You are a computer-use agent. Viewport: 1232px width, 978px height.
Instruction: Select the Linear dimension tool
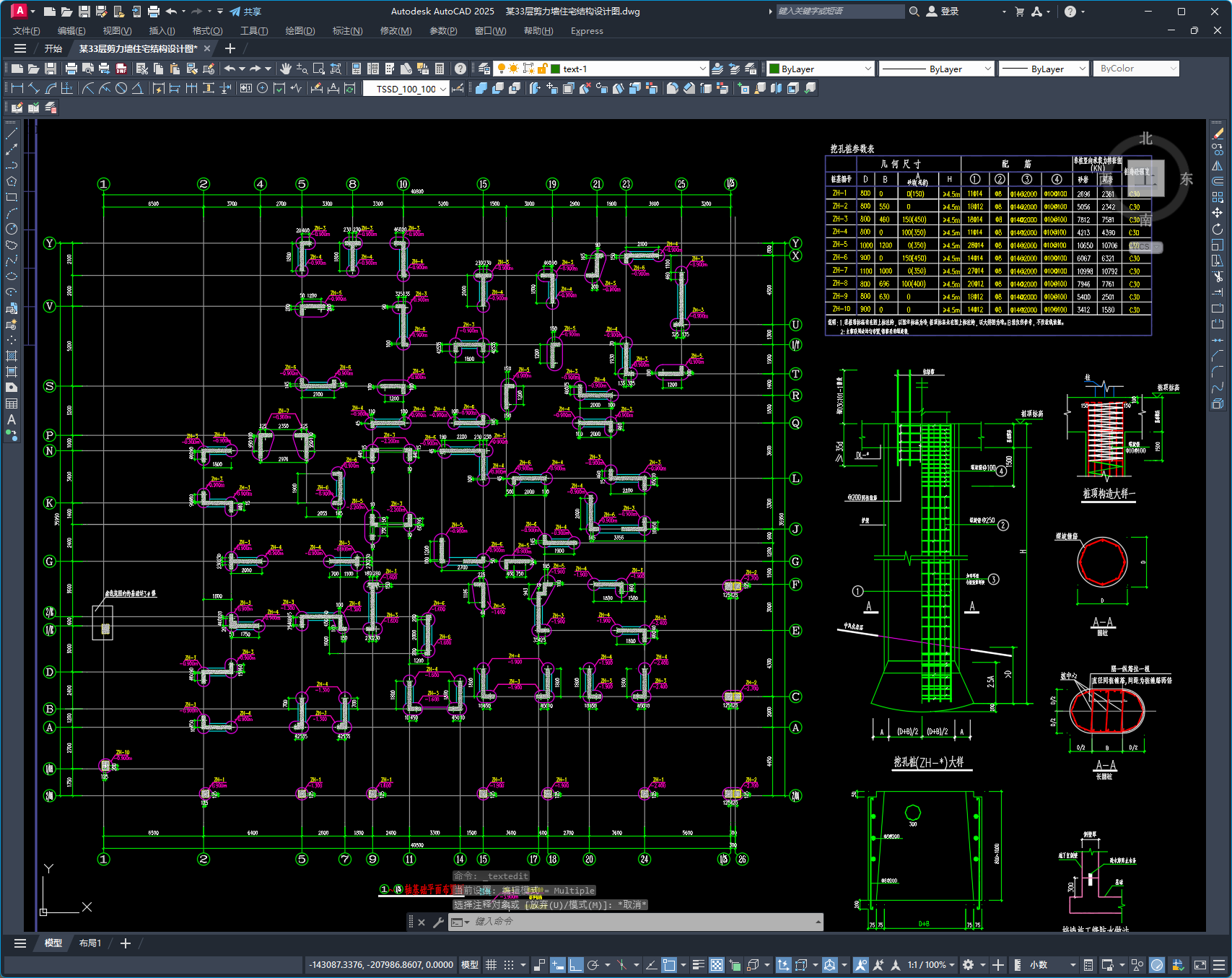[17, 88]
